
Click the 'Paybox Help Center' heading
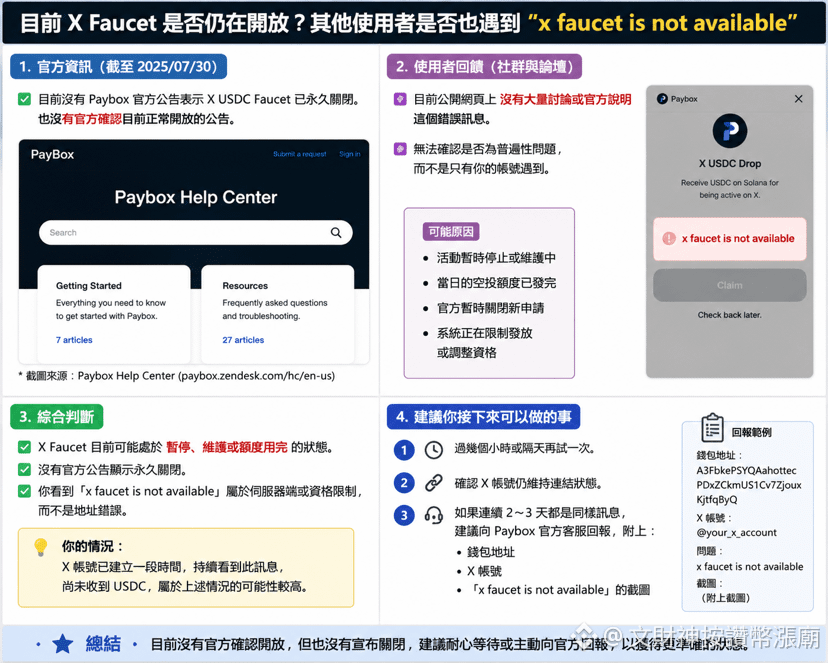pos(195,197)
